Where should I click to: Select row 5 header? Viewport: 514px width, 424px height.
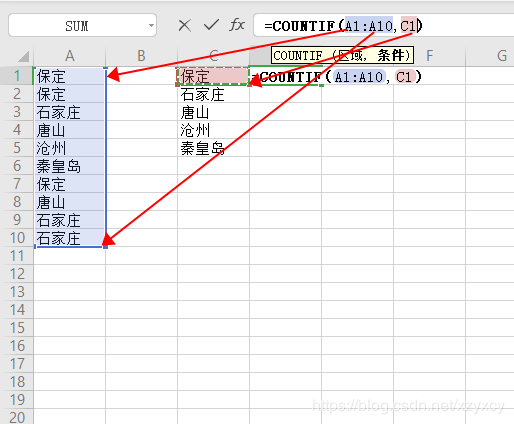coord(17,148)
